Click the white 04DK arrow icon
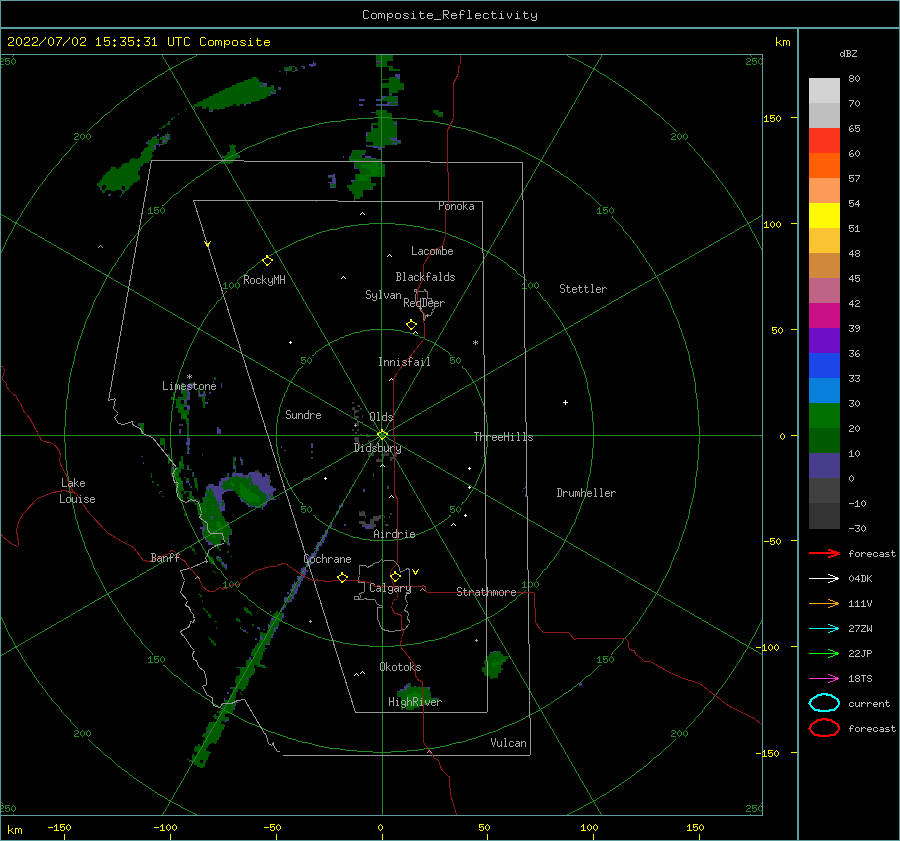The image size is (900, 841). pyautogui.click(x=824, y=579)
